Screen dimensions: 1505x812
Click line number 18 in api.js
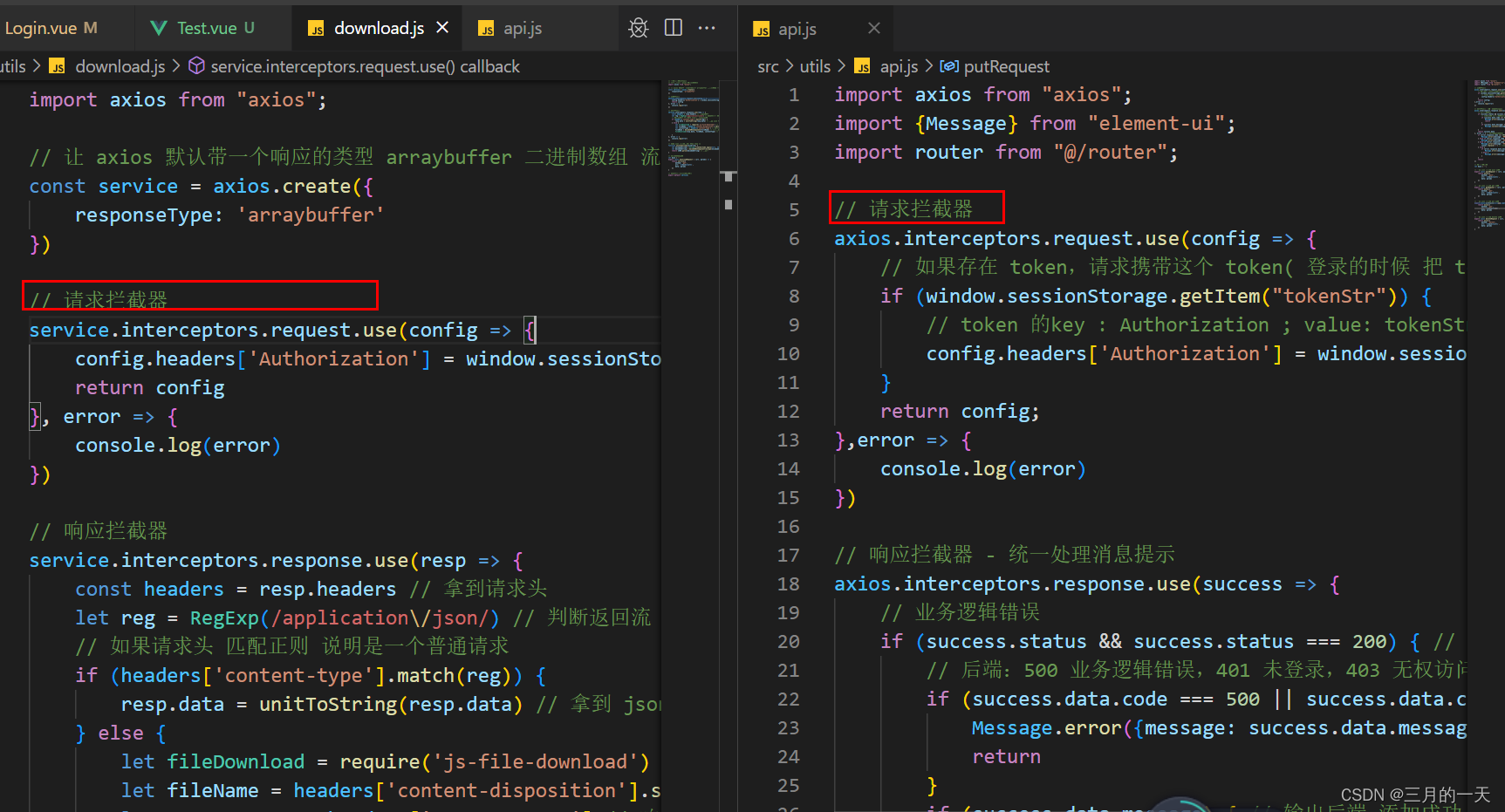(788, 583)
